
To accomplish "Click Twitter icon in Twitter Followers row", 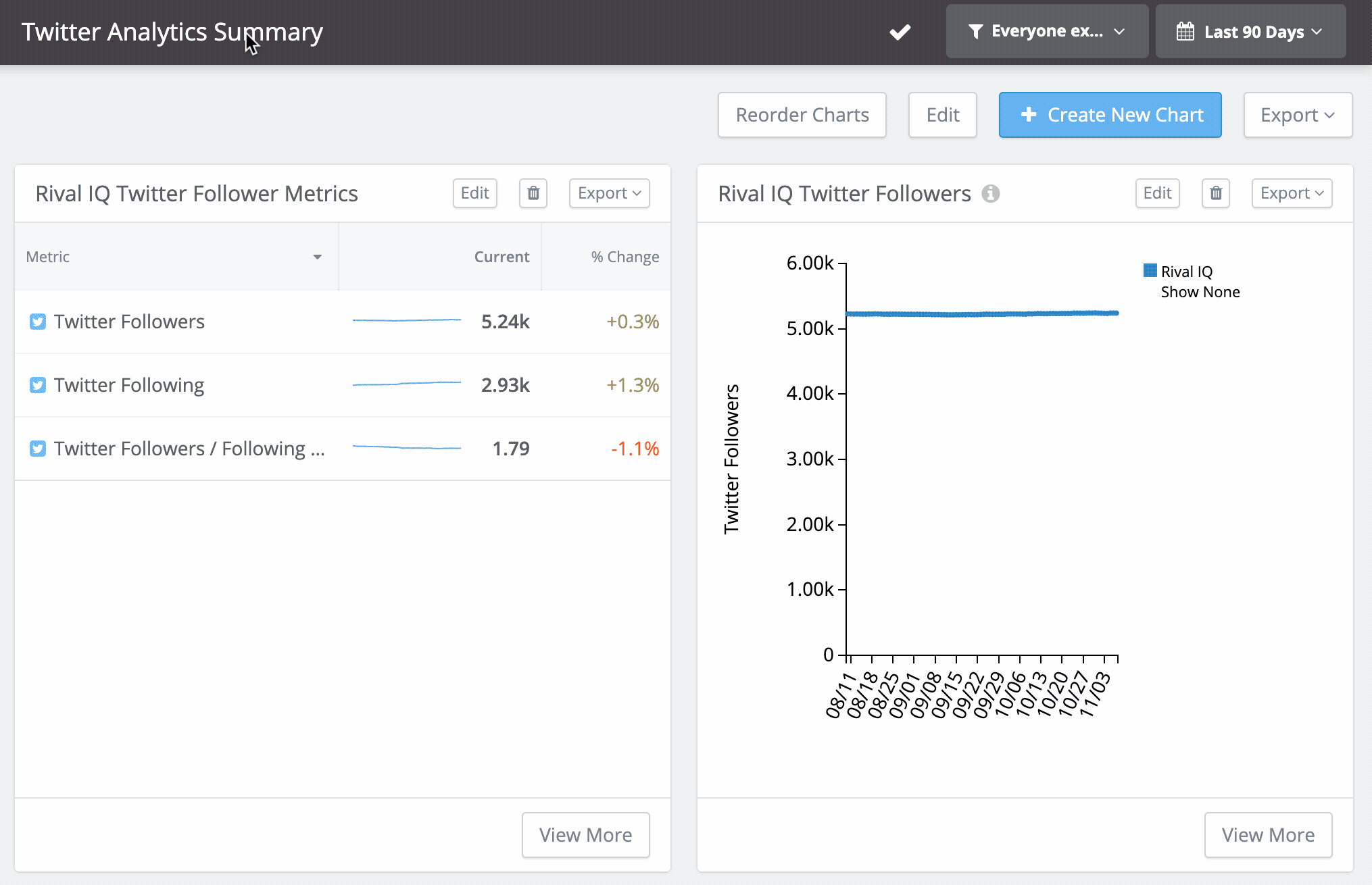I will pos(38,322).
